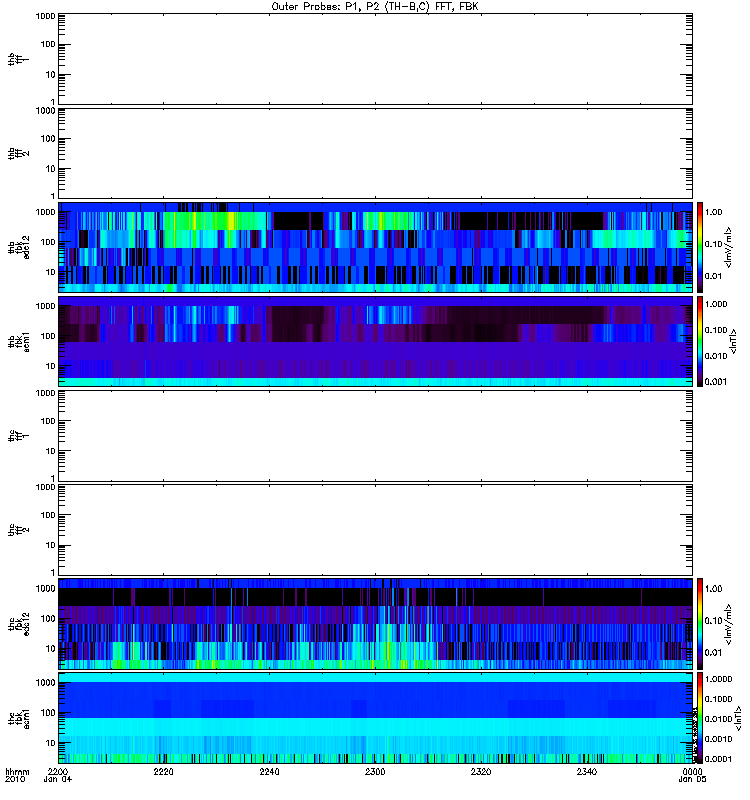Click the '1' y-axis tick of thc fff 1
Viewport: 750px width, 800px height.
pos(53,478)
